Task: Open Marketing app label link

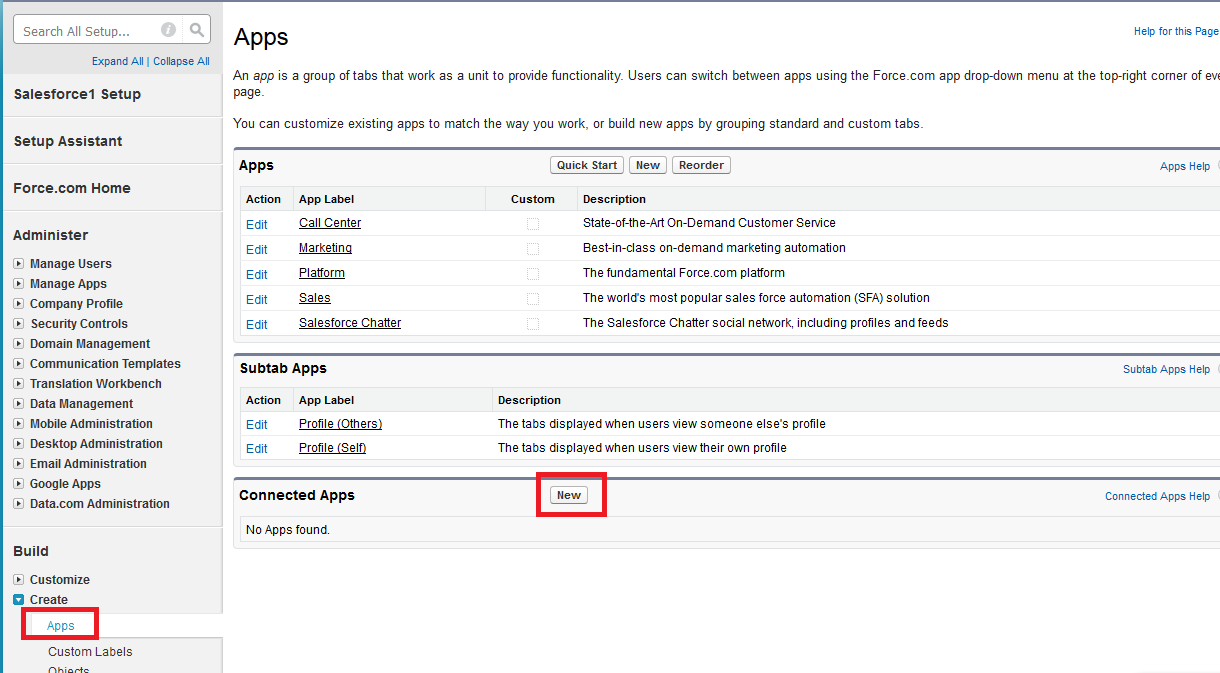Action: coord(325,248)
